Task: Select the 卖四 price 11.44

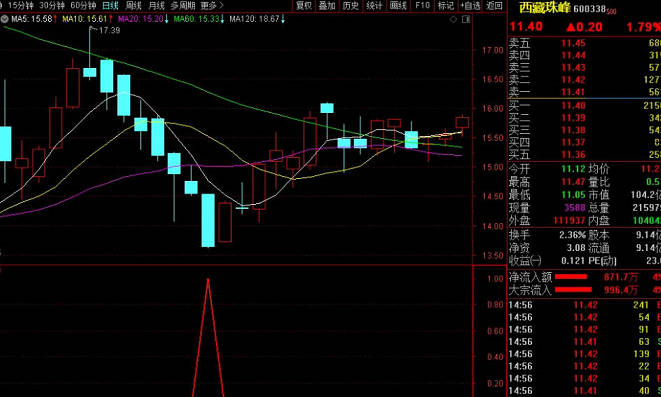Action: [573, 55]
